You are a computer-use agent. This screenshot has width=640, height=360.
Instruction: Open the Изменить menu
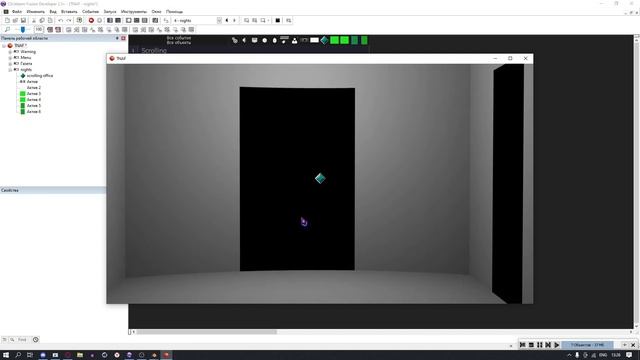click(36, 12)
